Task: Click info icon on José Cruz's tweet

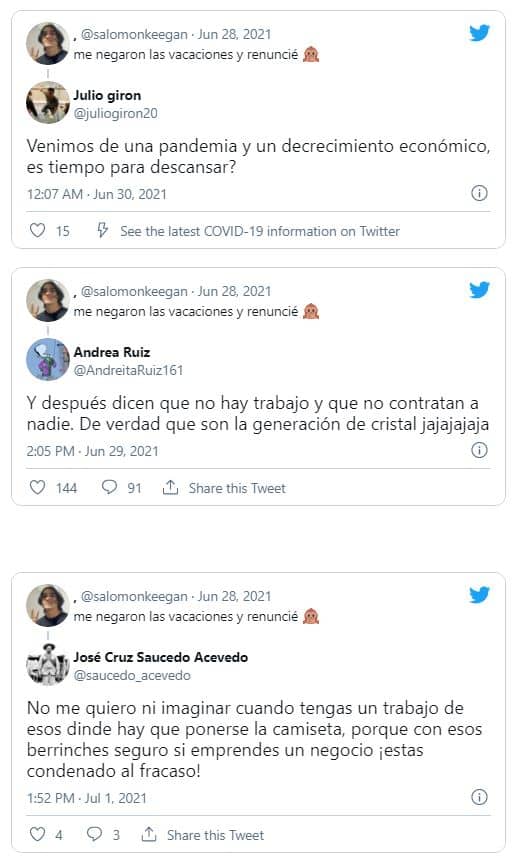Action: click(479, 797)
